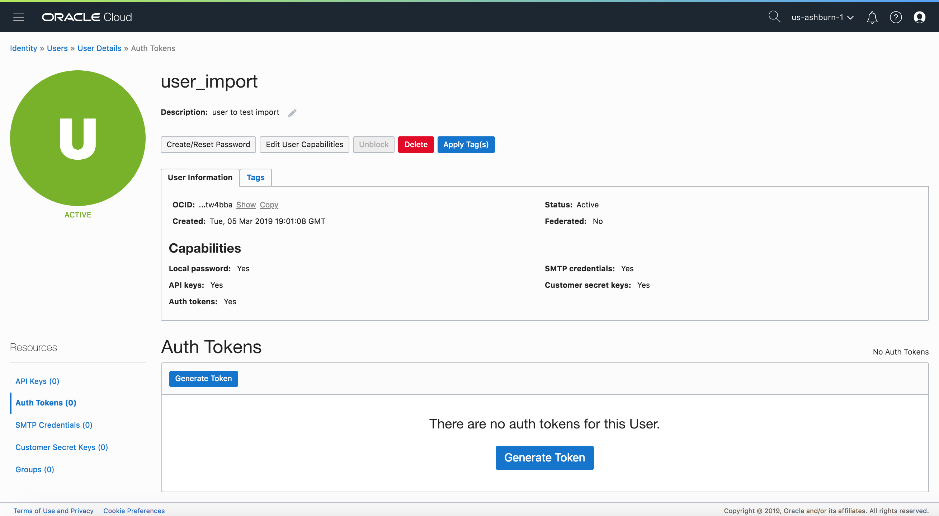Go to User Details breadcrumb link
The width and height of the screenshot is (939, 516).
(x=99, y=48)
